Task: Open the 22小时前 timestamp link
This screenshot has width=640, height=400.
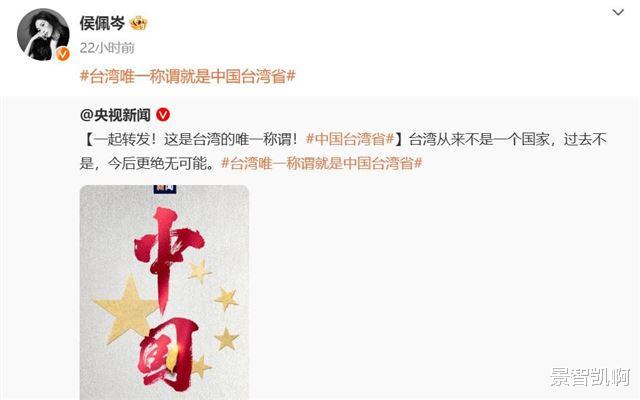Action: (x=107, y=48)
